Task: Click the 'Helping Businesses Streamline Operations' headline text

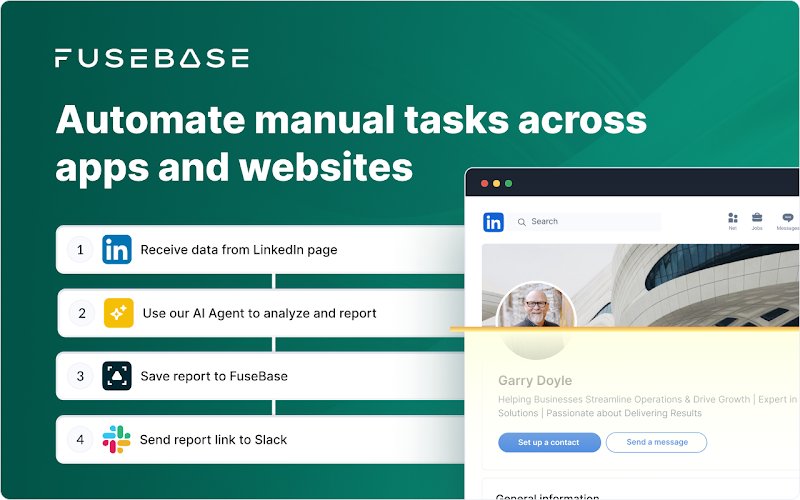Action: coord(648,406)
